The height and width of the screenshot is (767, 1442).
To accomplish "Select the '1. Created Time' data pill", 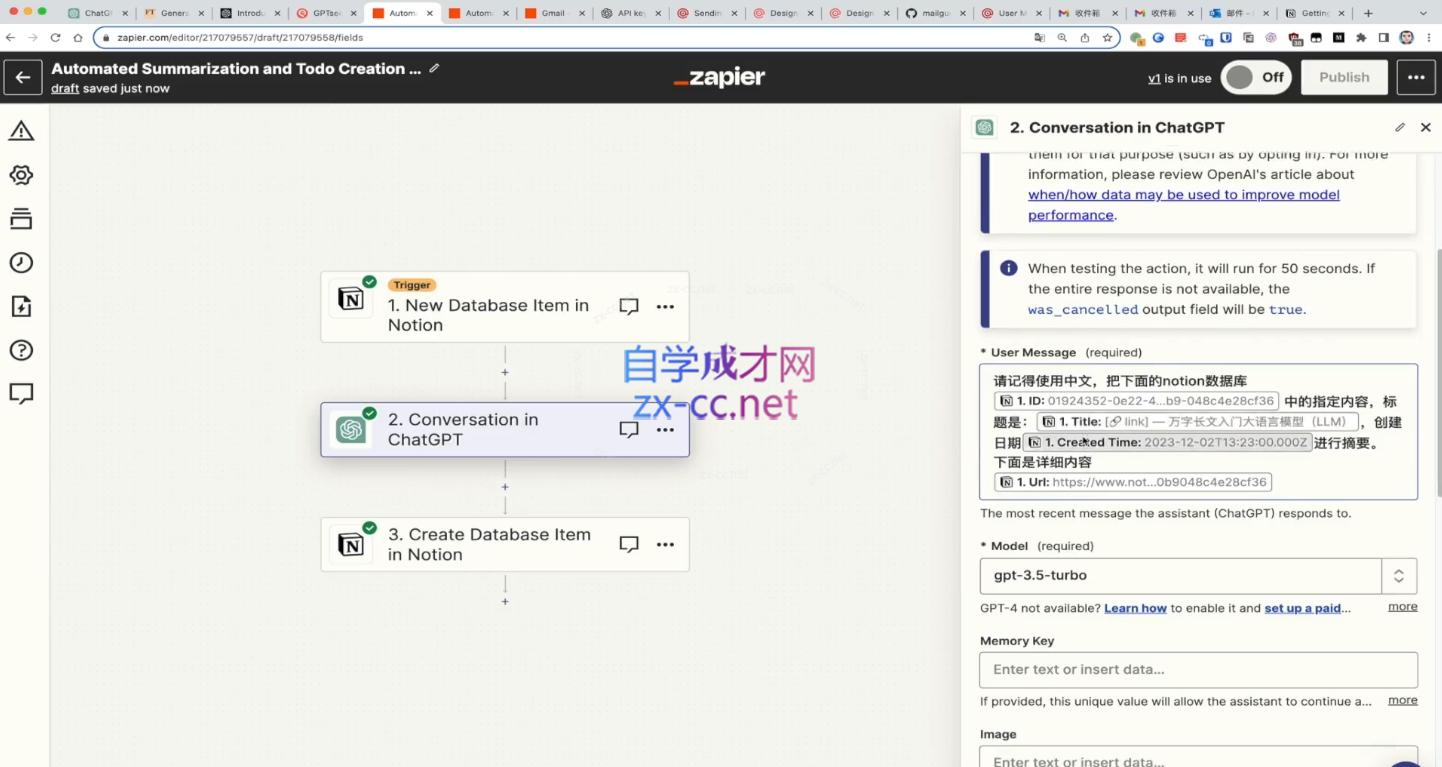I will click(1167, 442).
